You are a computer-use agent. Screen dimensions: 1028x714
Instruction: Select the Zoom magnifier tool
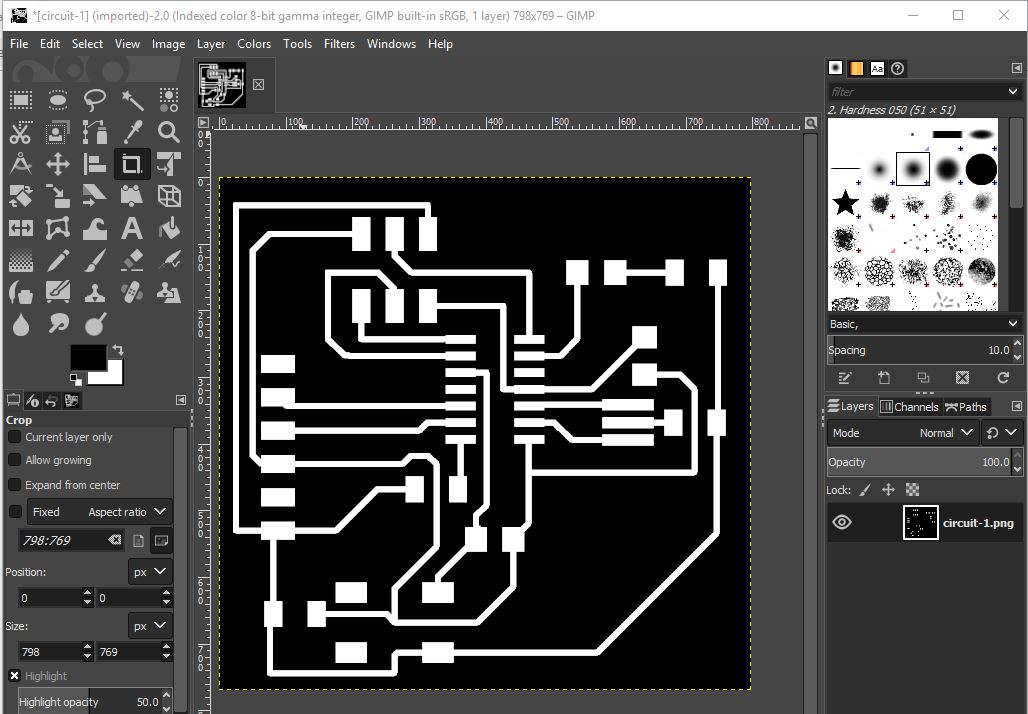pyautogui.click(x=169, y=132)
